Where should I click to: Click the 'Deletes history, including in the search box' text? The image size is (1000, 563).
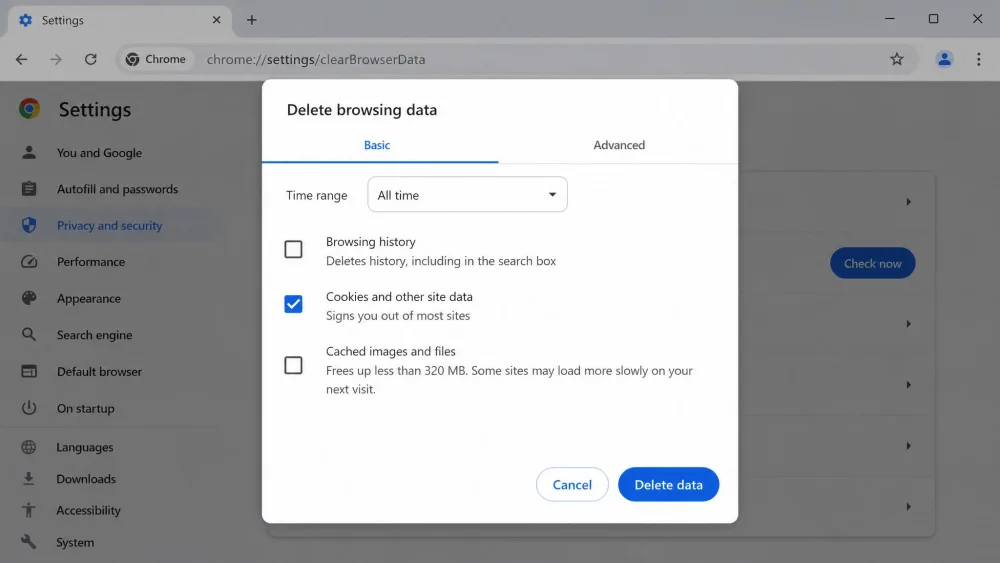[x=441, y=261]
